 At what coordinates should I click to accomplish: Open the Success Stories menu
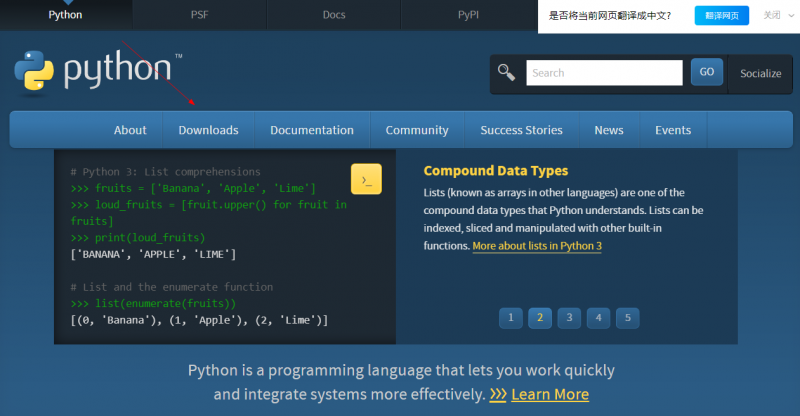(x=521, y=130)
